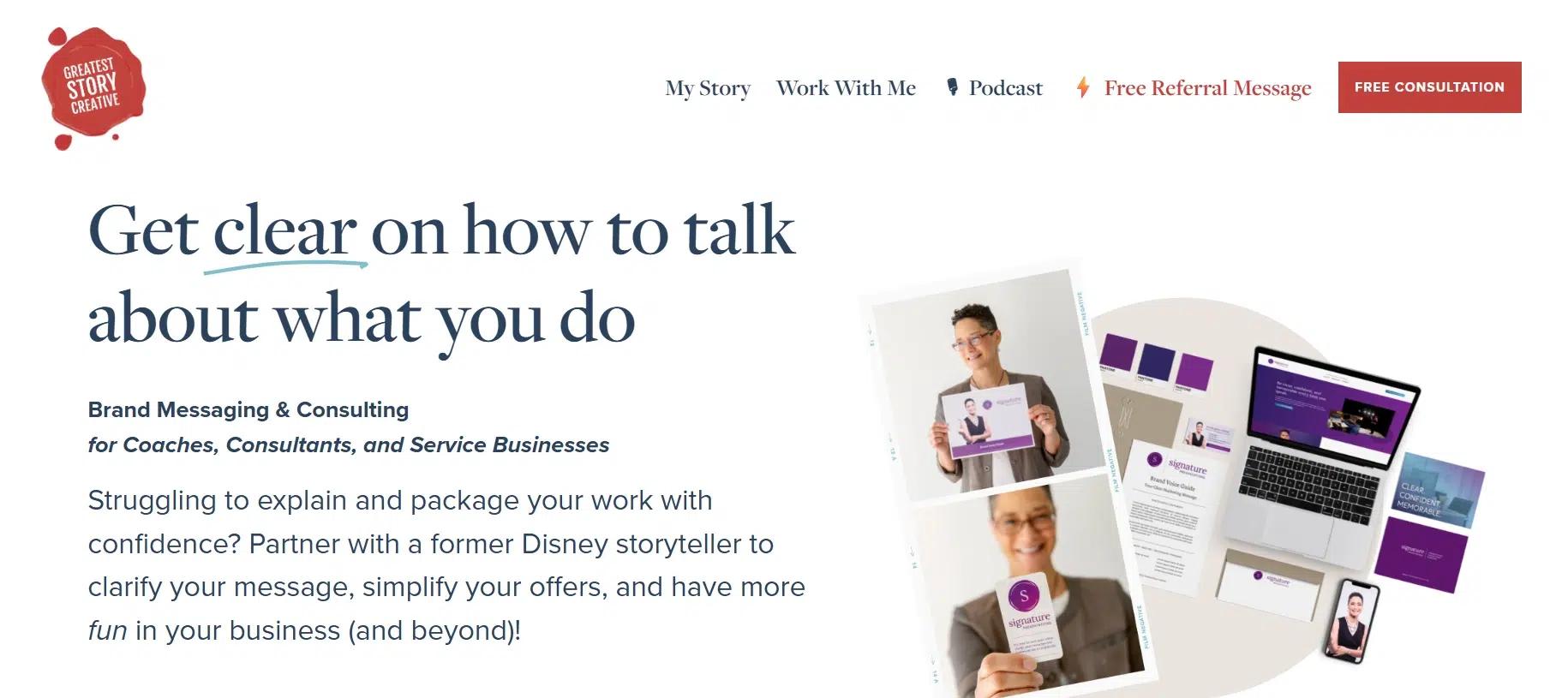Click the microphone icon beside Podcast
This screenshot has height=698, width=1568.
(x=952, y=87)
